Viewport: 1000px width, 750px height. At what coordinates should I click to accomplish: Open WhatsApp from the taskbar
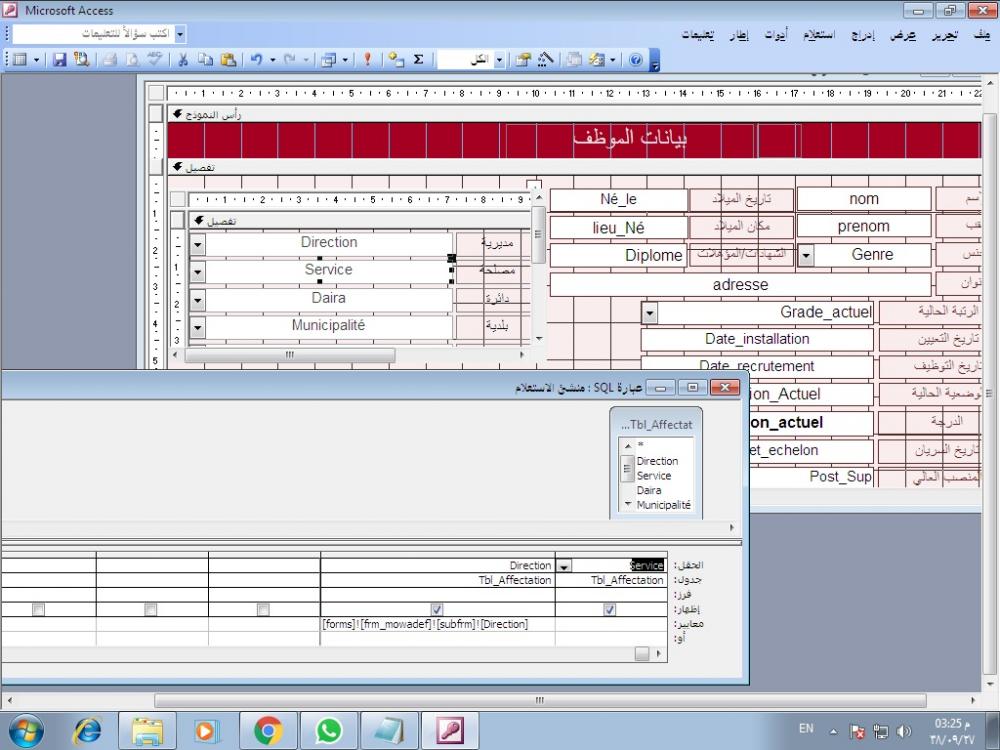pyautogui.click(x=328, y=730)
